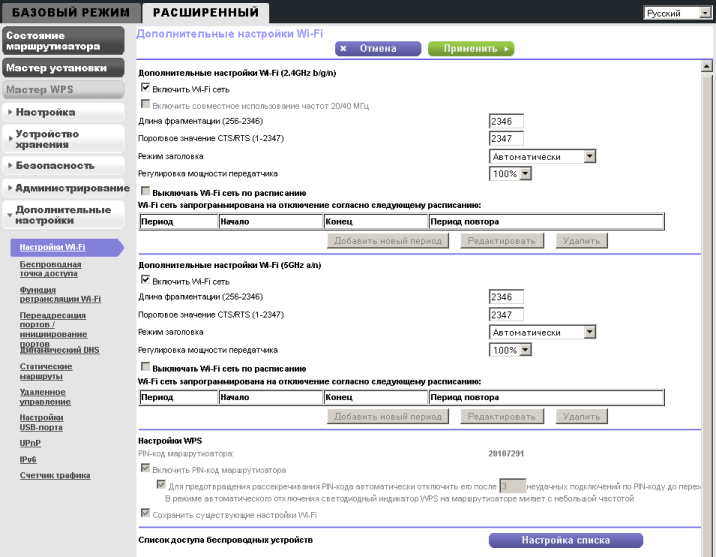The image size is (716, 557).
Task: Collapse Дополнительные настройки section
Action: pos(63,215)
